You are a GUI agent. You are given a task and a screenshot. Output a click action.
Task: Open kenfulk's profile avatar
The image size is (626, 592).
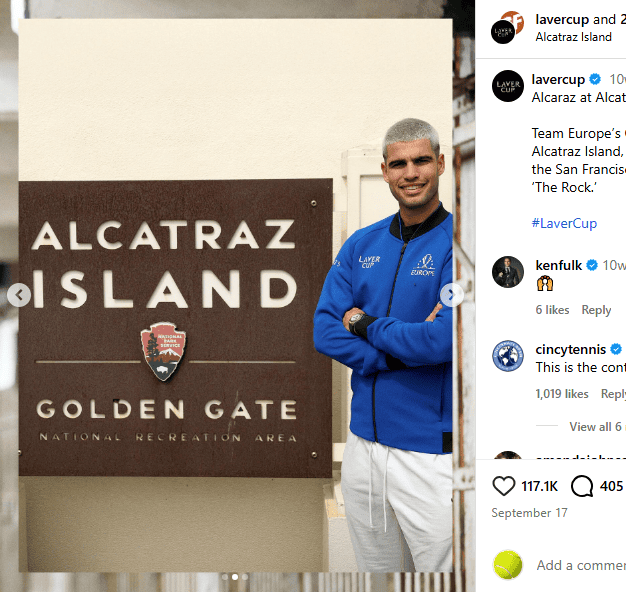point(507,272)
